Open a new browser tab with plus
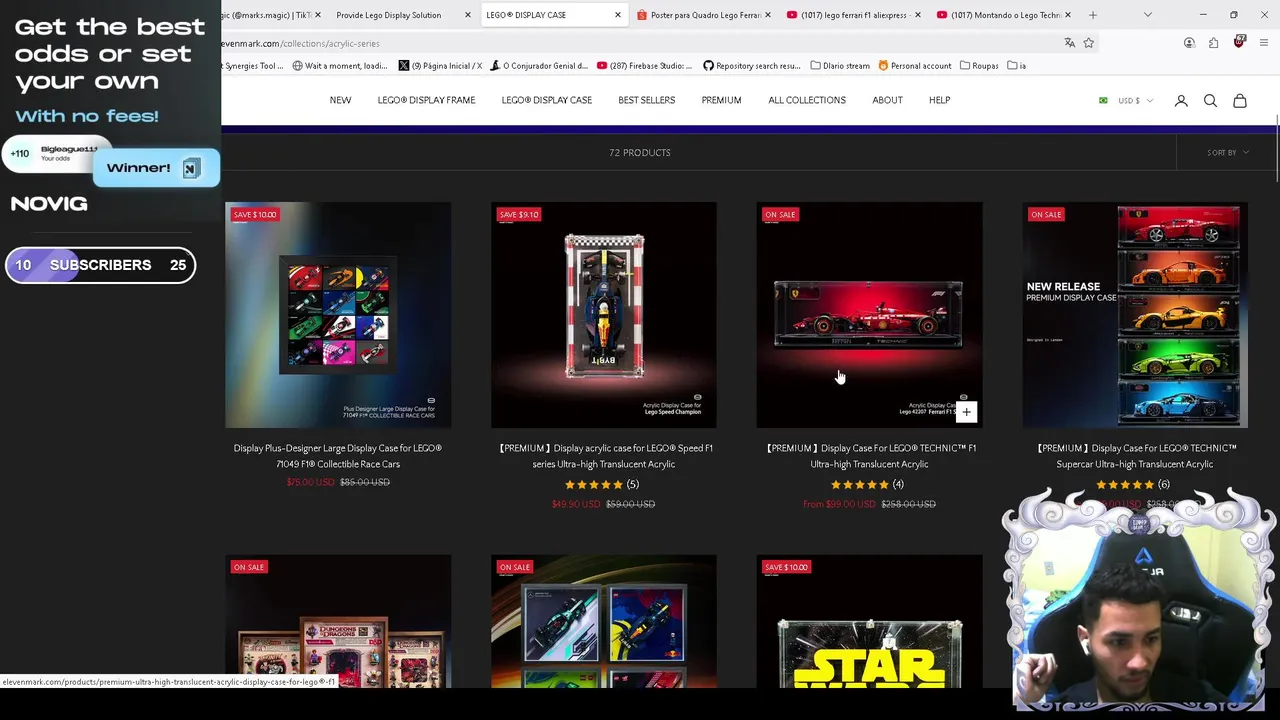 click(x=1093, y=15)
